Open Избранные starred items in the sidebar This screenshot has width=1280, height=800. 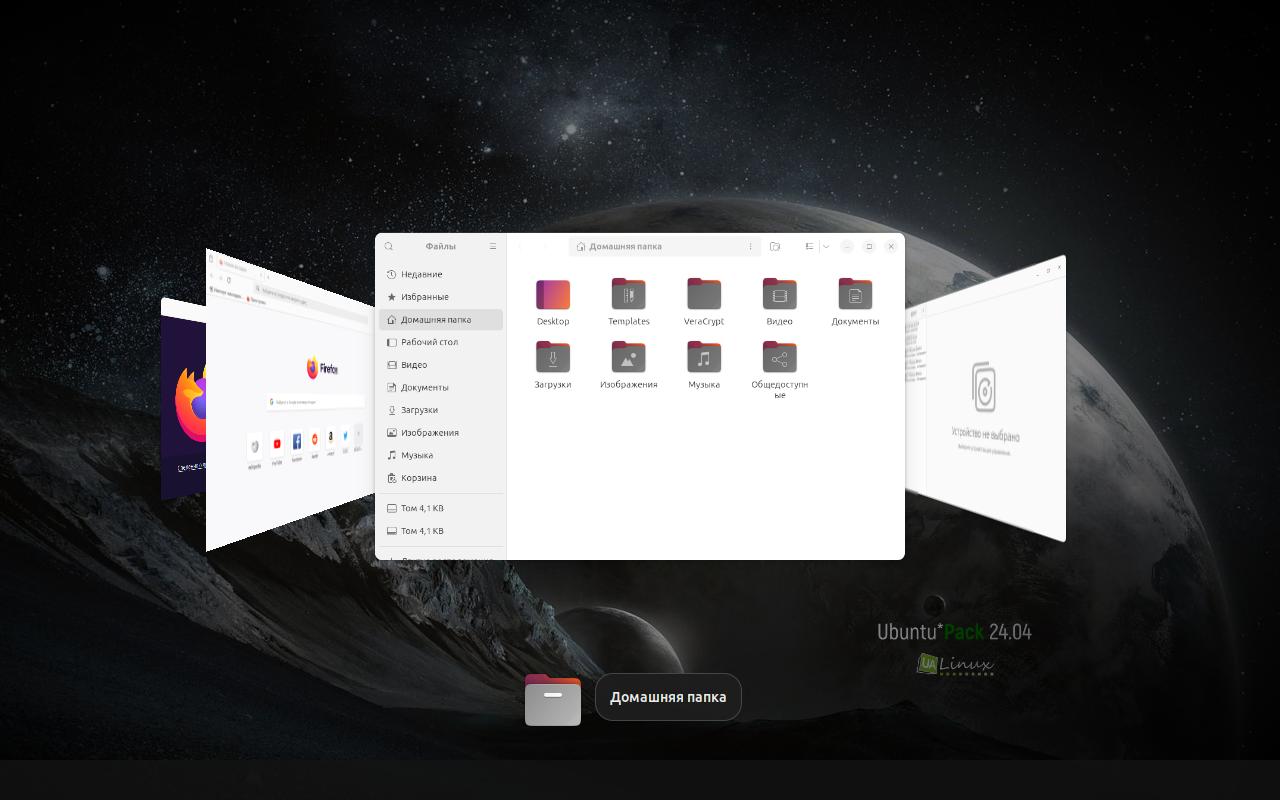pyautogui.click(x=441, y=297)
